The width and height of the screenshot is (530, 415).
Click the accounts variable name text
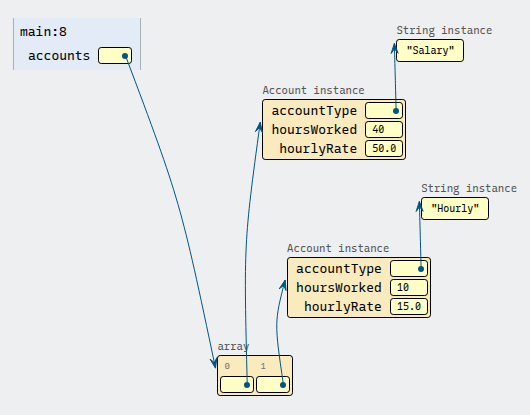coord(59,56)
